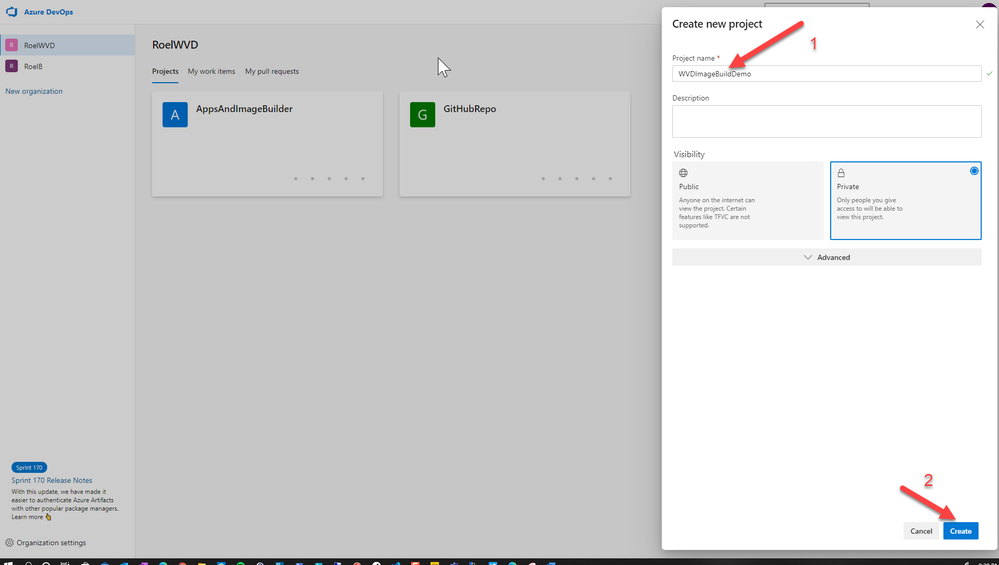Select the Public visibility option
Screen dimensions: 999x565
point(748,201)
